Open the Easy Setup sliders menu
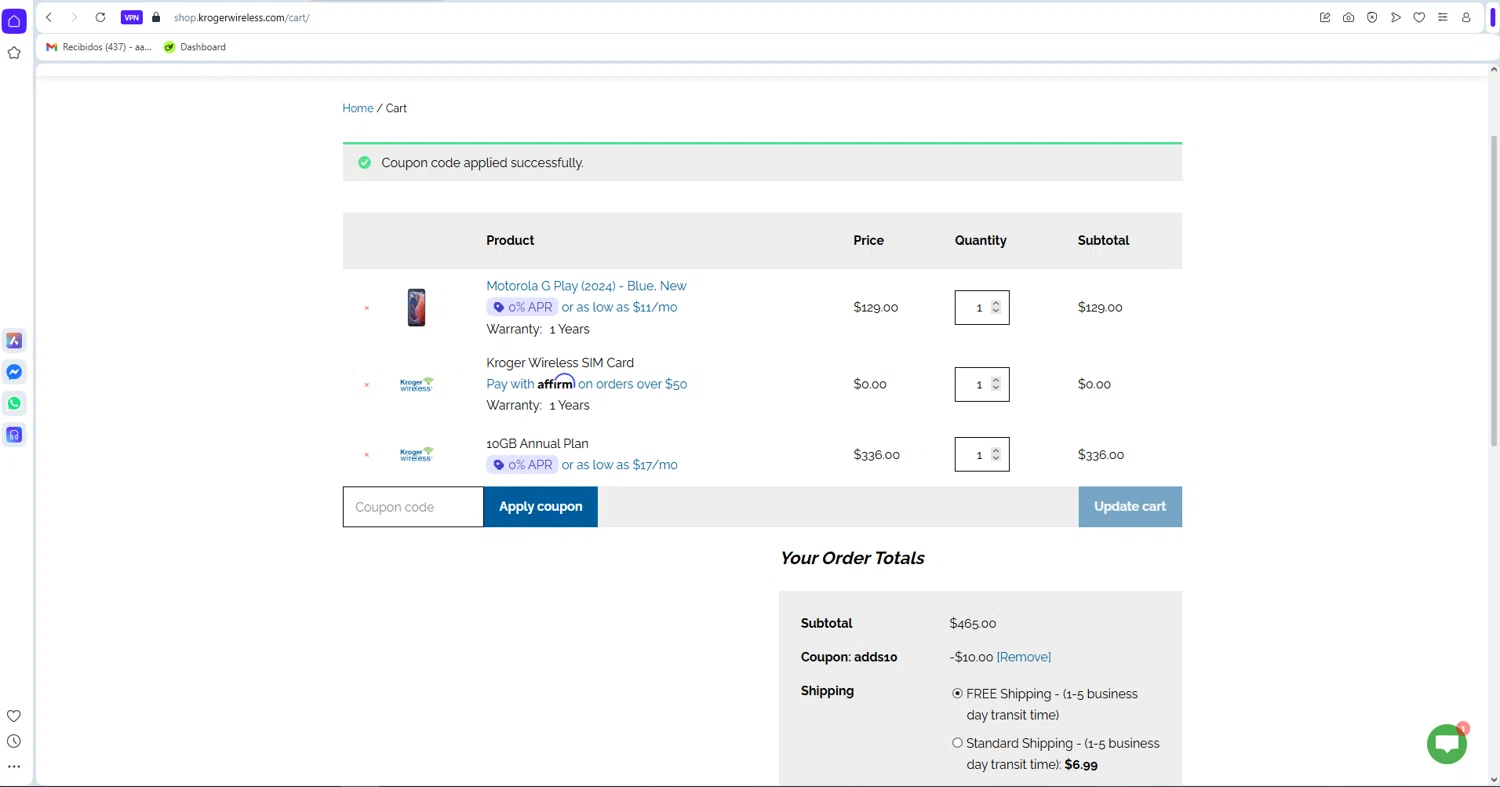1500x787 pixels. pyautogui.click(x=1442, y=17)
